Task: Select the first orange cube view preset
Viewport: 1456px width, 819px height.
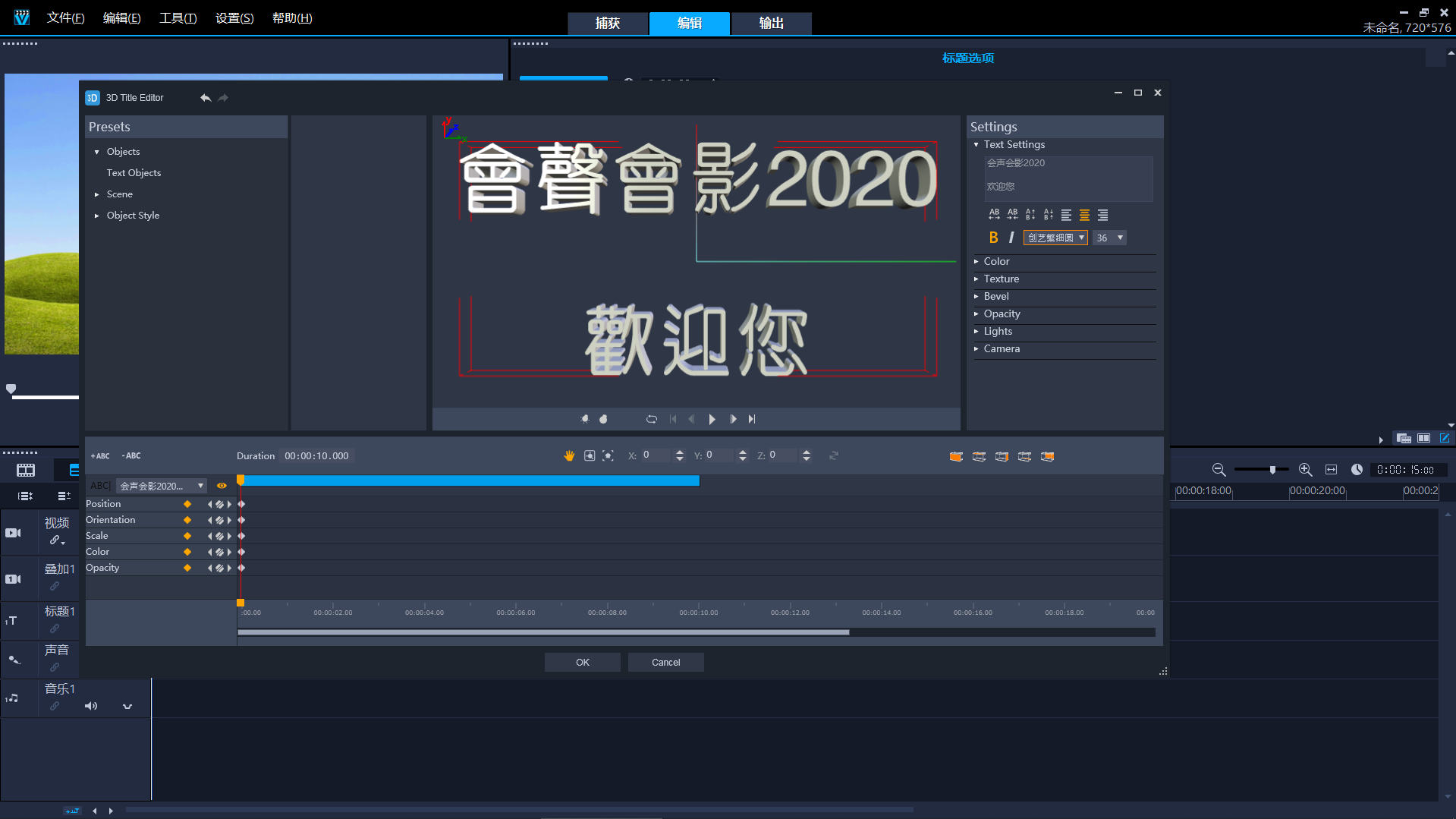Action: (956, 456)
